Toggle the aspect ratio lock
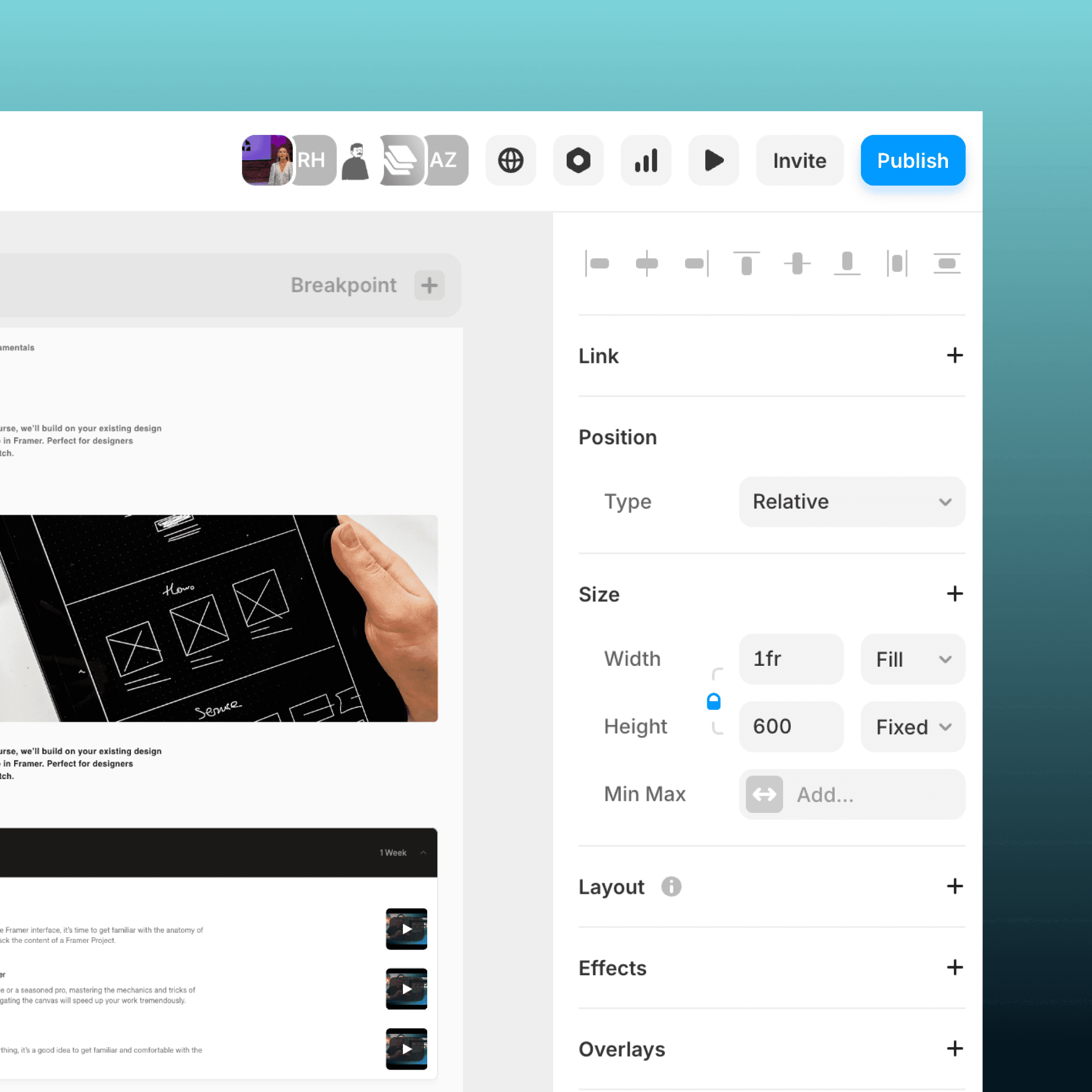 tap(714, 701)
